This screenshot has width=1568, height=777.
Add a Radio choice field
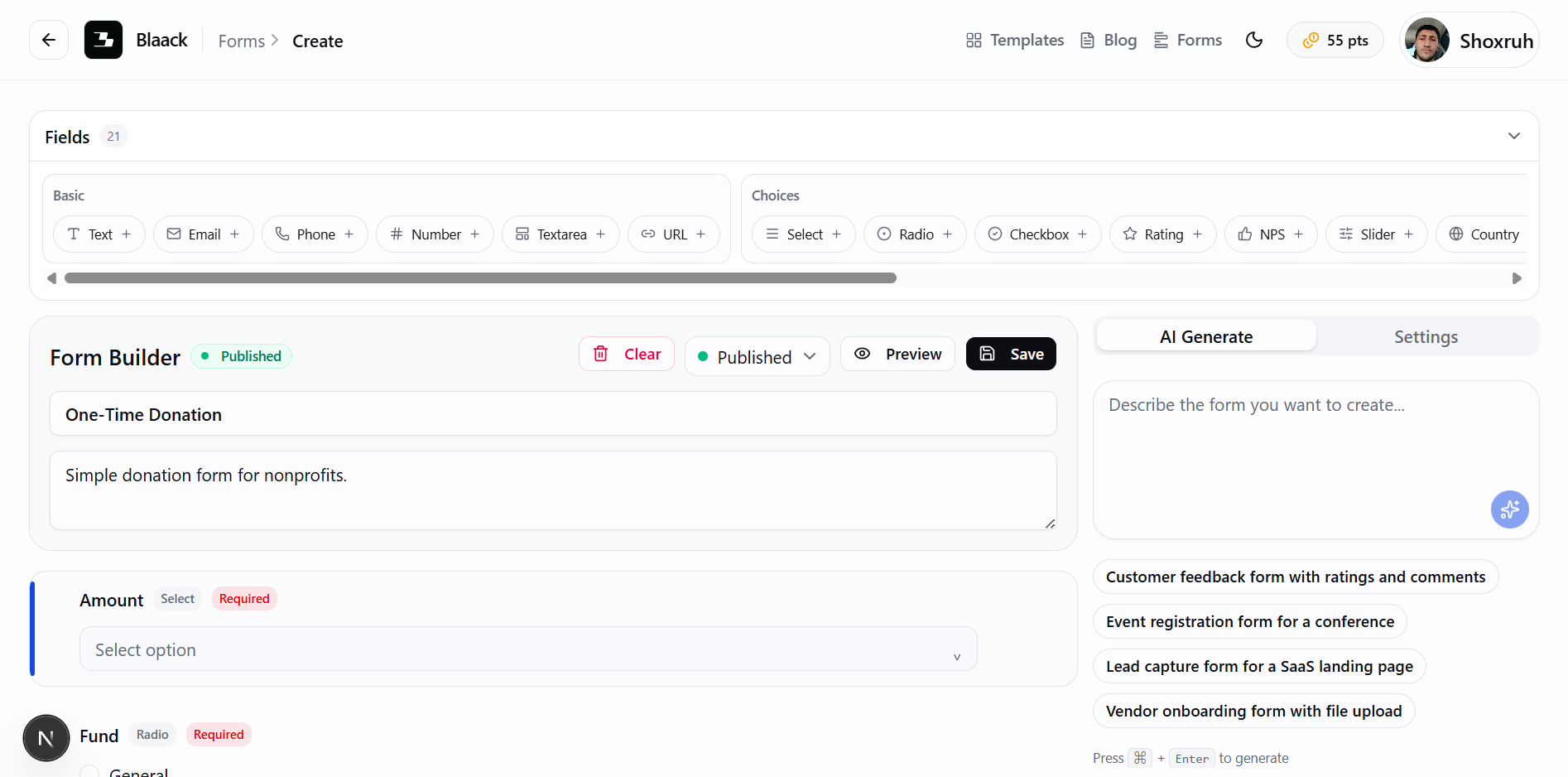[916, 234]
